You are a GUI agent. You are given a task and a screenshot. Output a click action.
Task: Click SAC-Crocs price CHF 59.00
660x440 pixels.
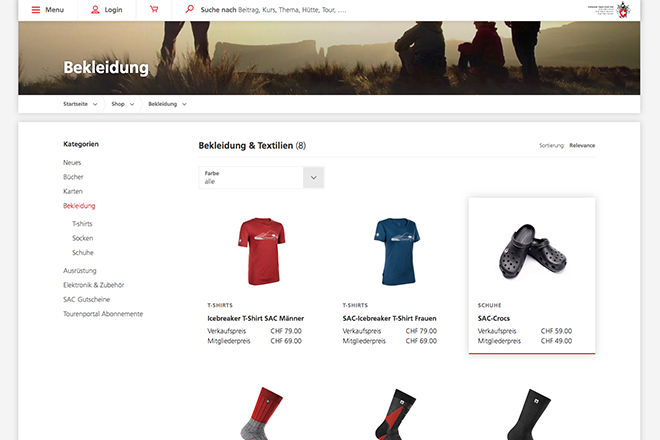tap(556, 331)
